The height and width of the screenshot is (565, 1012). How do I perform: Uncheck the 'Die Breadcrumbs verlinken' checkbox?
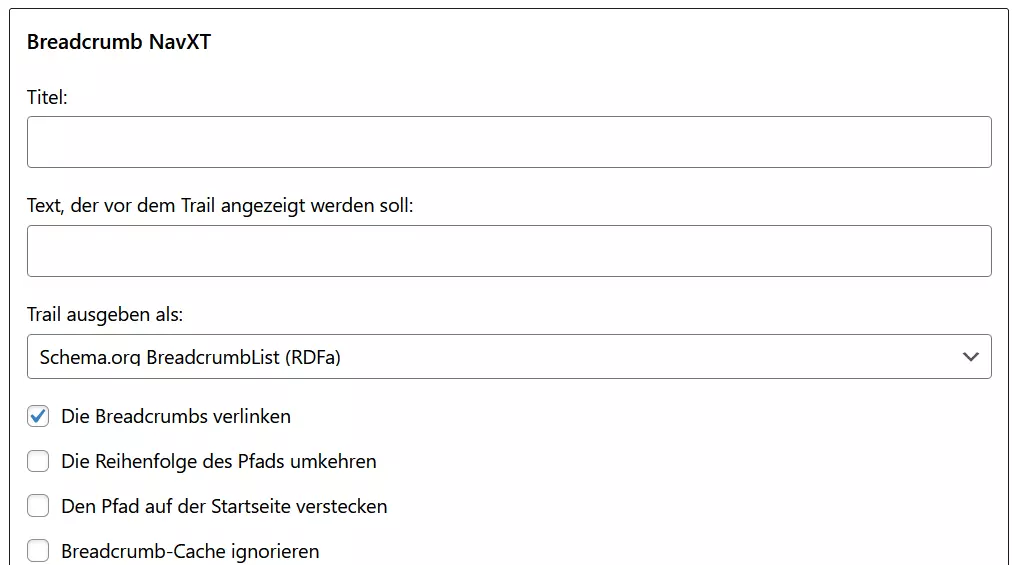pyautogui.click(x=38, y=416)
